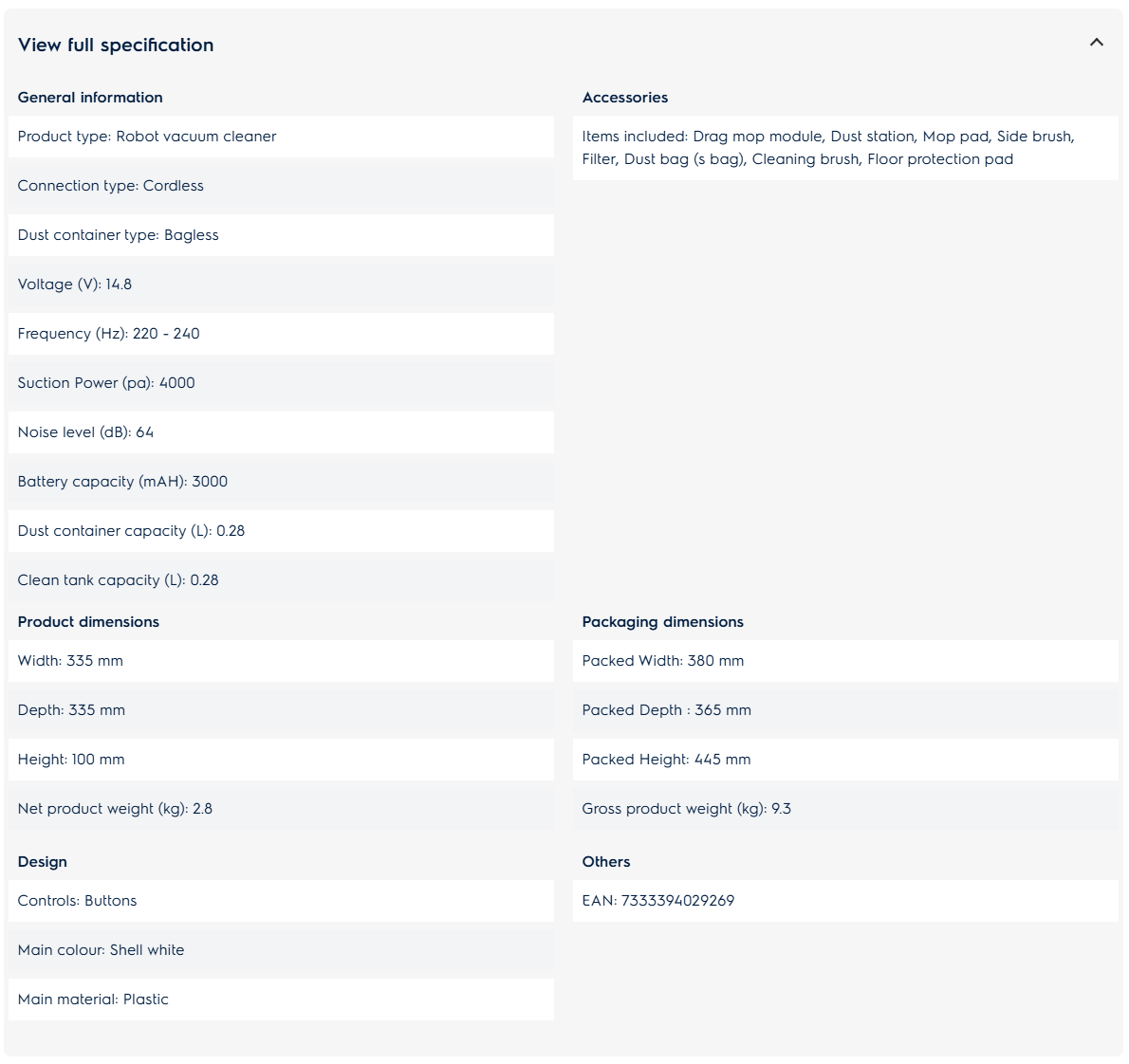1129x1064 pixels.
Task: Select the Main colour Shell white row
Action: tap(282, 950)
